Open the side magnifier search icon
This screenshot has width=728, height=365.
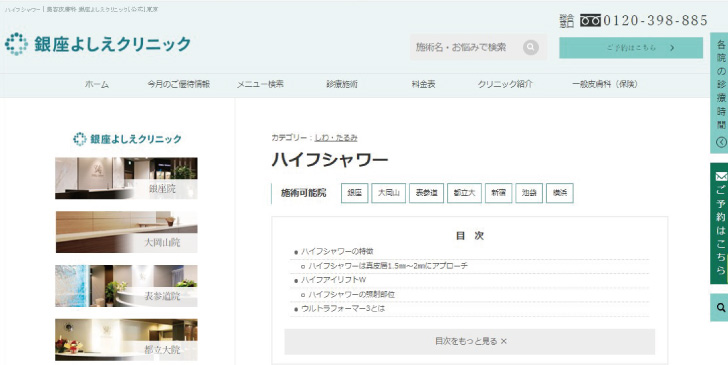tap(721, 307)
